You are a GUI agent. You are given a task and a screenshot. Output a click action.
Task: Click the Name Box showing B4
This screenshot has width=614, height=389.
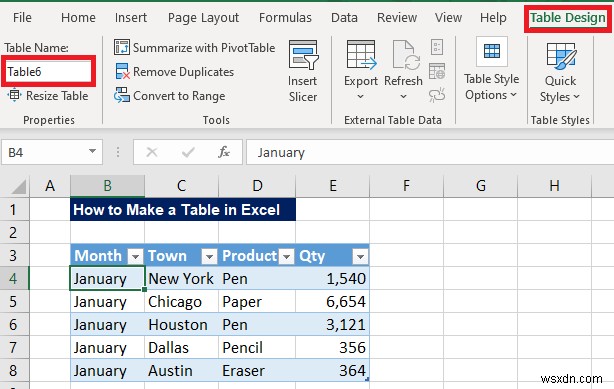[52, 152]
